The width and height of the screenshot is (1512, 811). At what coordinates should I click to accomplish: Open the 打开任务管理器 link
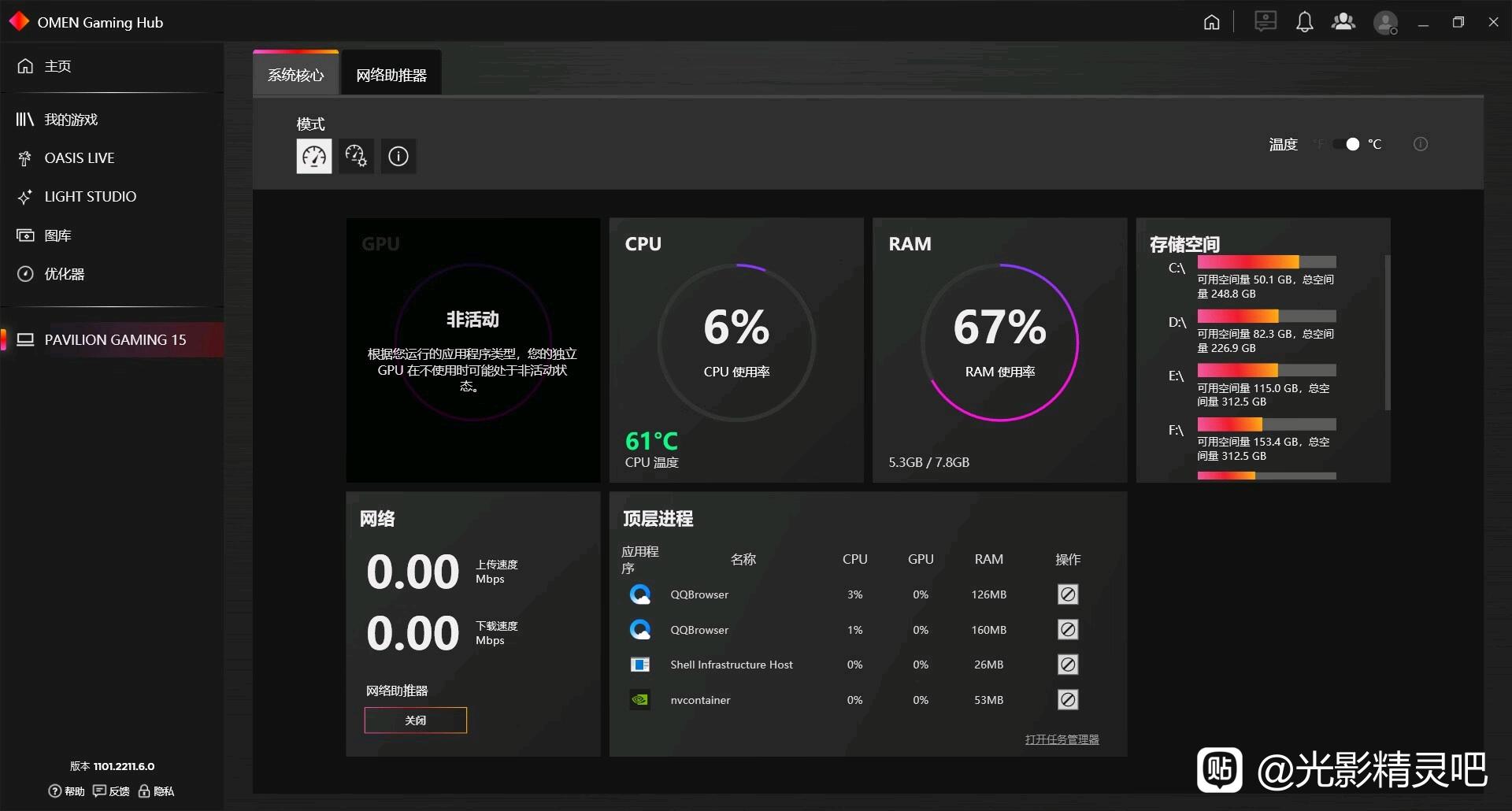[x=1062, y=739]
